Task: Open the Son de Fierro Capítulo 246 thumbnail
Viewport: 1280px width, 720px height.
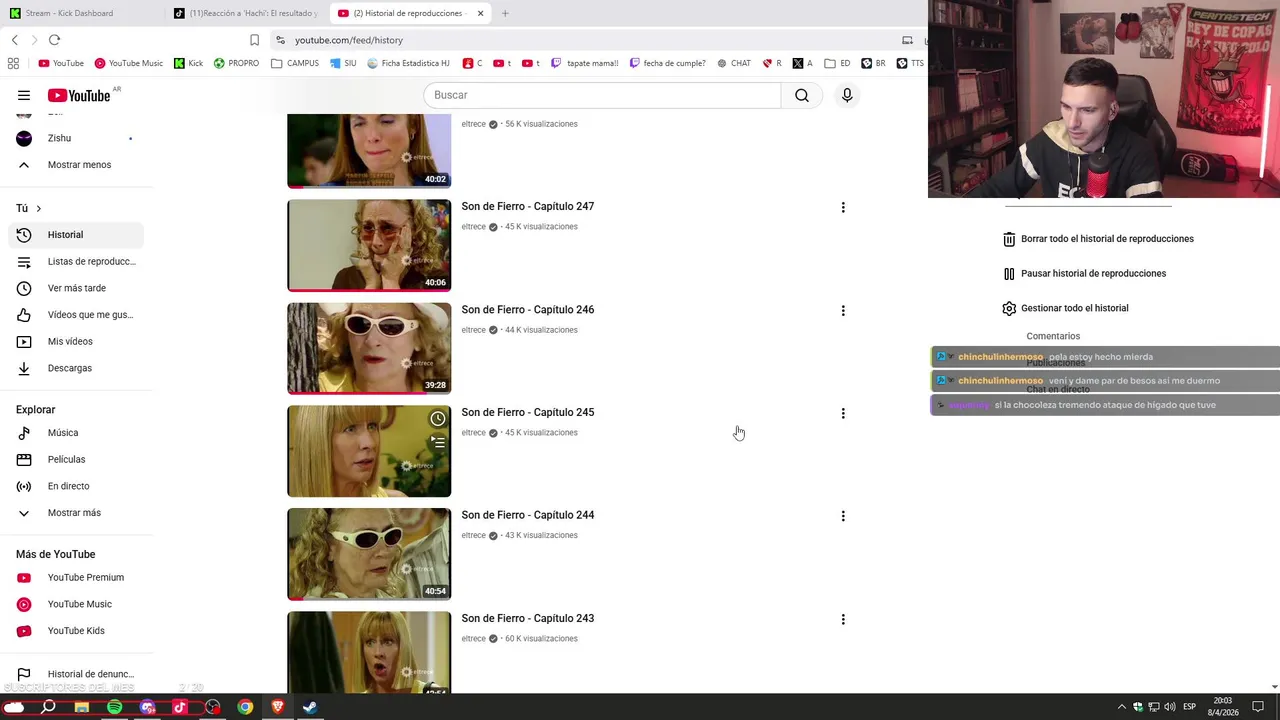Action: [369, 348]
